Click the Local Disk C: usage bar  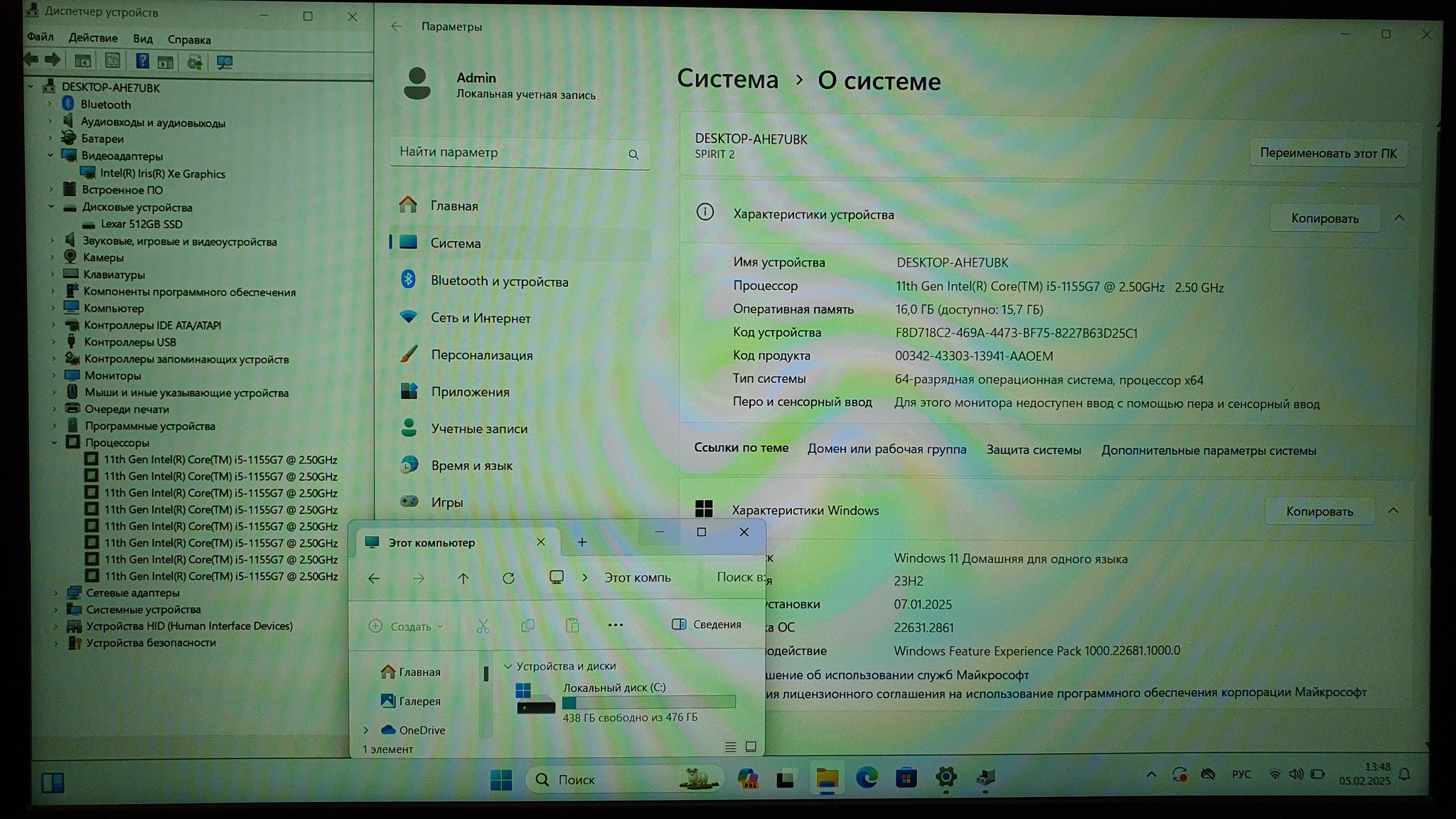click(648, 702)
